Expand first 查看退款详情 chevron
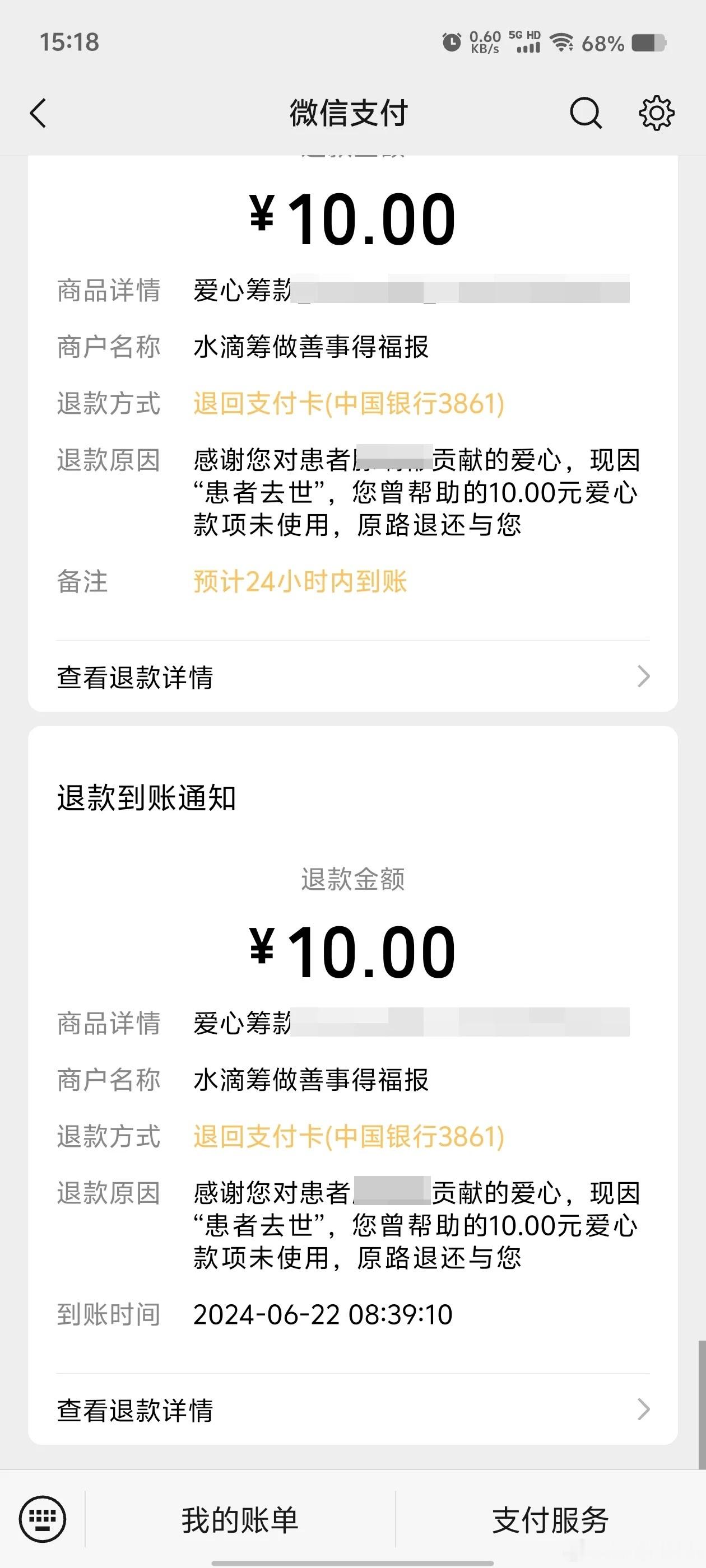 tap(643, 676)
